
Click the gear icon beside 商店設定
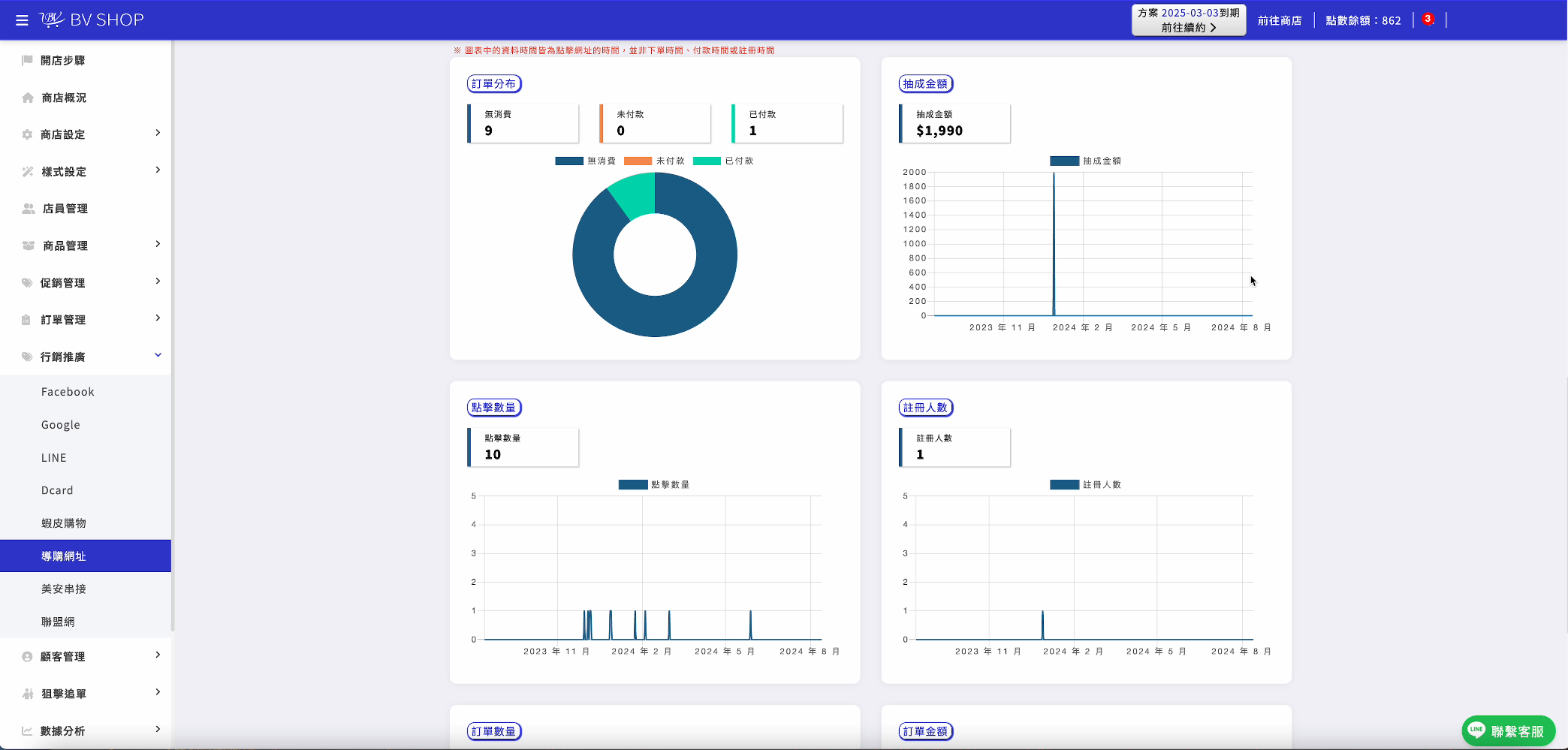point(27,134)
